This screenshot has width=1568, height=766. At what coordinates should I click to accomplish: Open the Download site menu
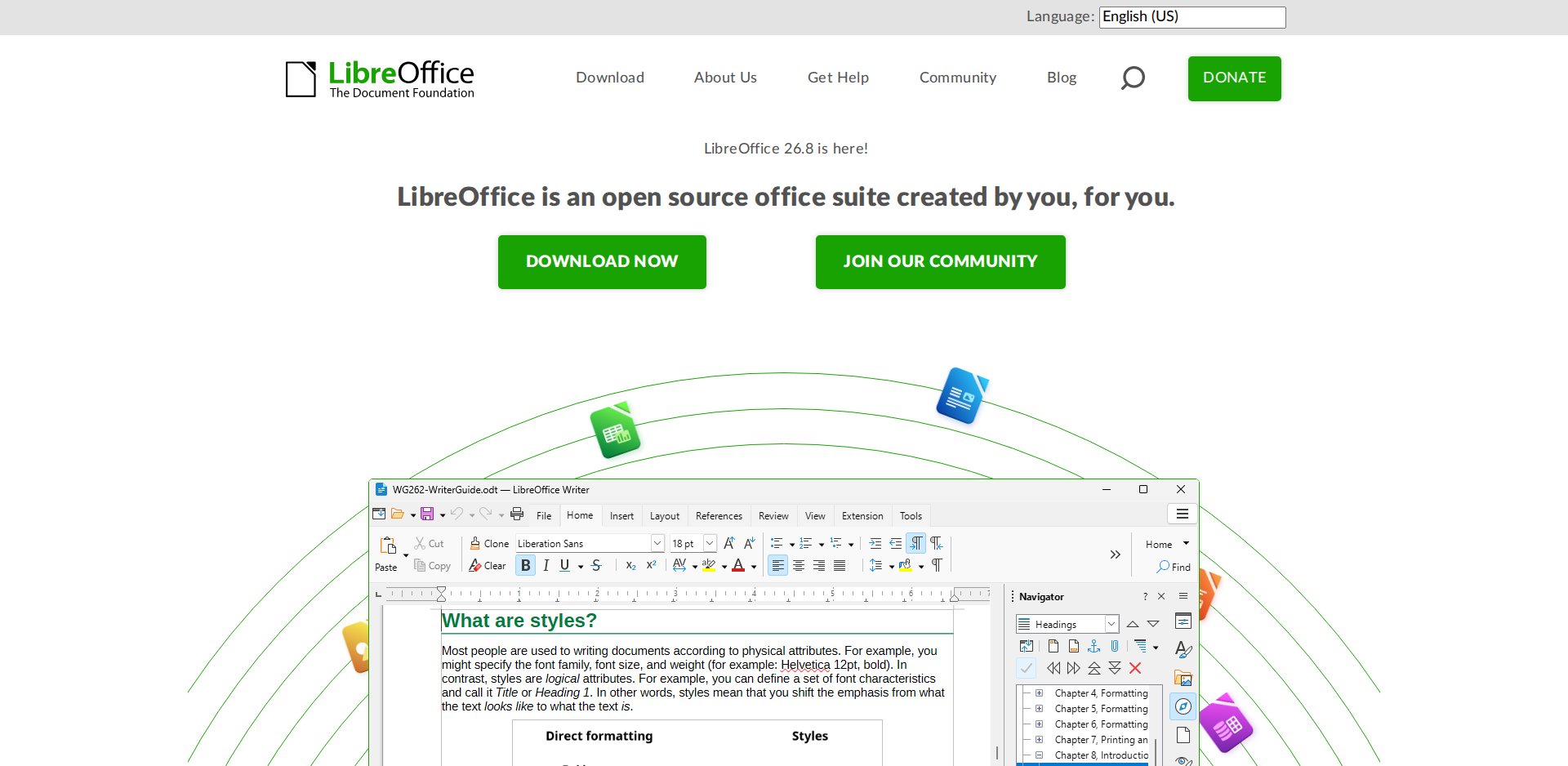click(x=610, y=78)
